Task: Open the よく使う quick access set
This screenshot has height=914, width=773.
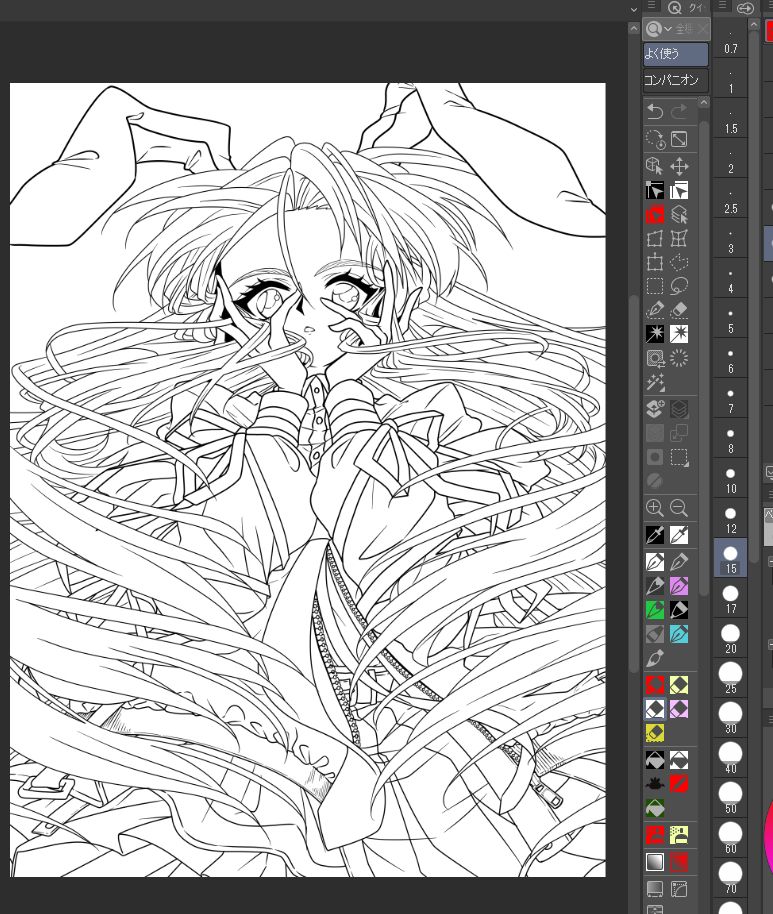Action: tap(676, 54)
